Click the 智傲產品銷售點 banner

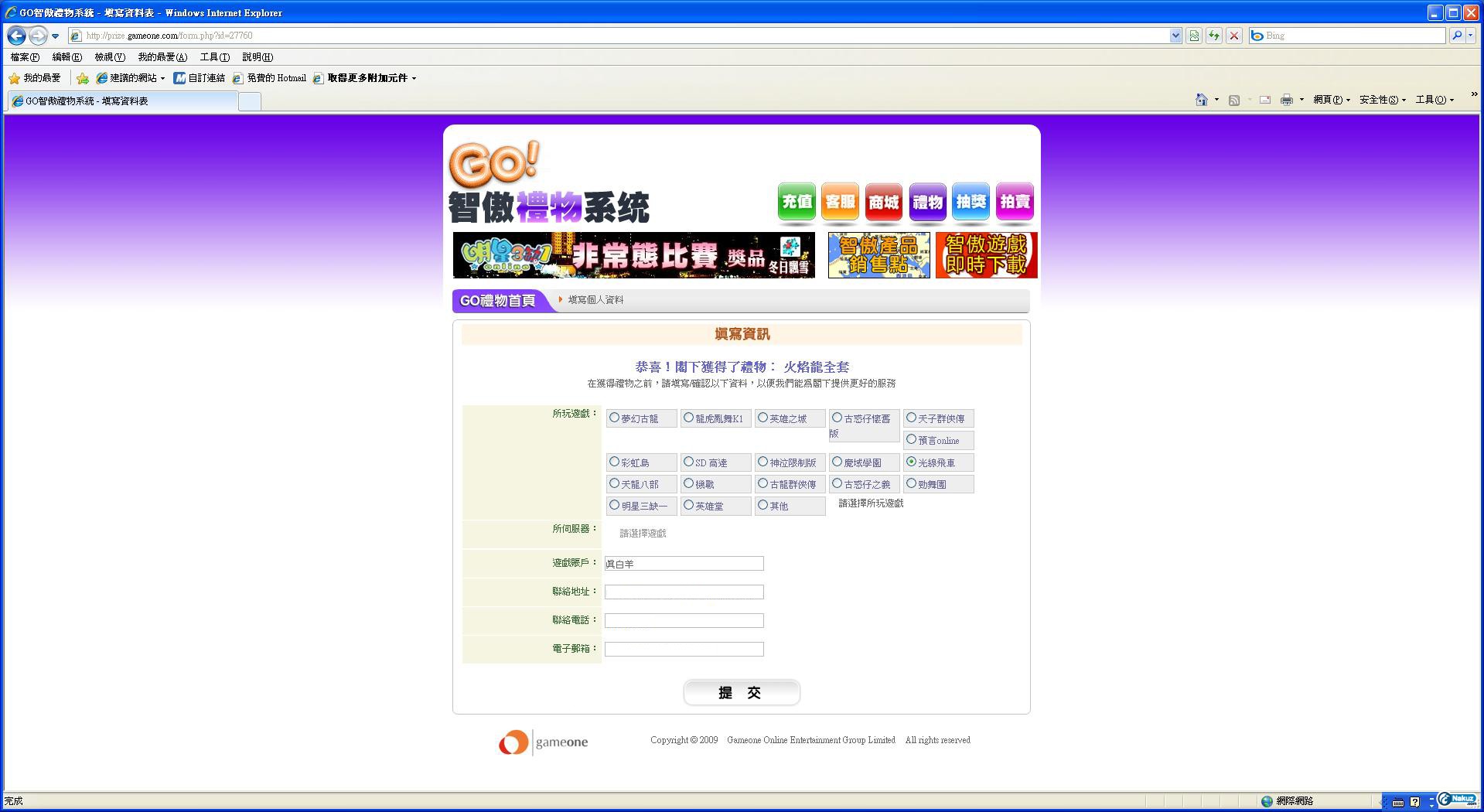click(878, 255)
